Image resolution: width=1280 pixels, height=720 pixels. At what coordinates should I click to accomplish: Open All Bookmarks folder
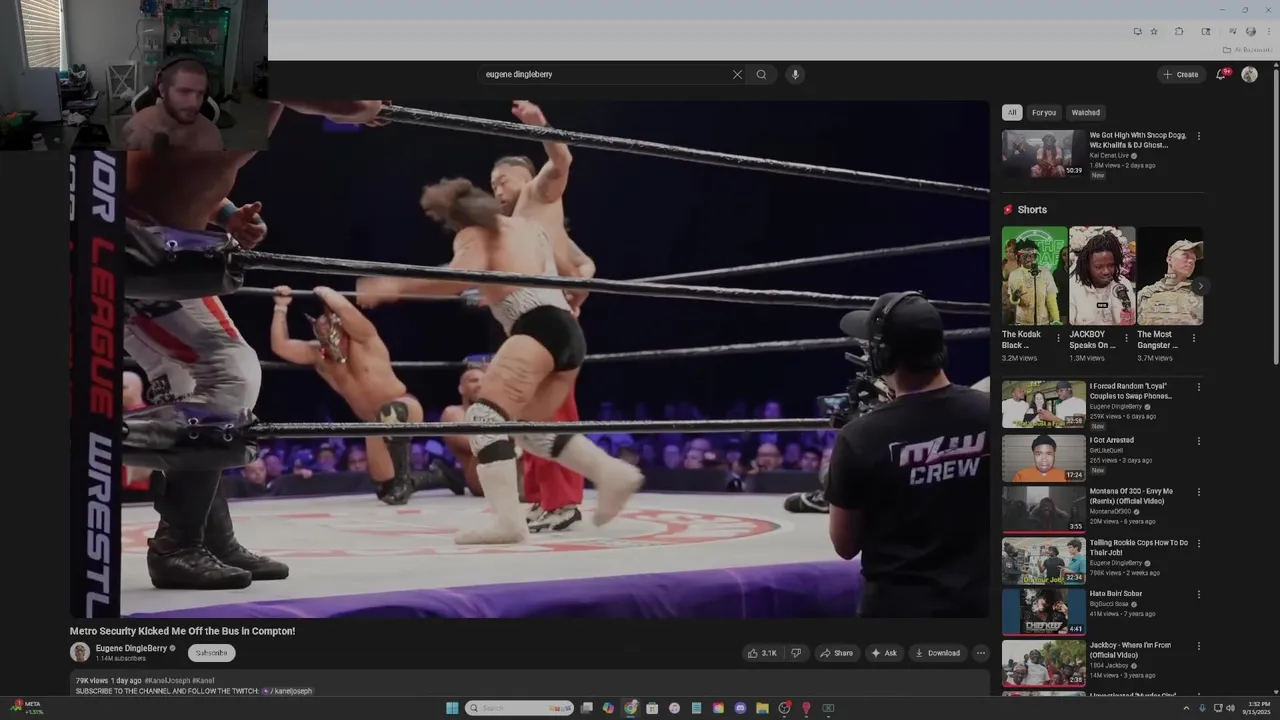(1247, 50)
